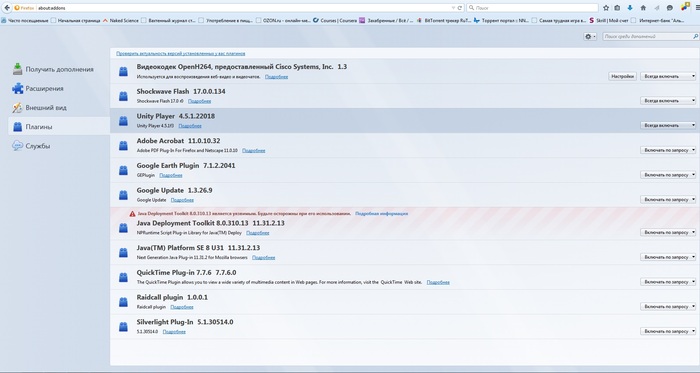Viewport: 700px width, 373px height.
Task: Click the Google Update plugin icon
Action: (x=123, y=195)
